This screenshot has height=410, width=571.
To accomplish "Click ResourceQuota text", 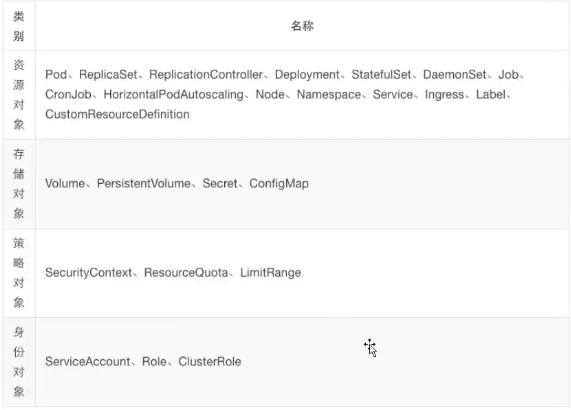I will coord(186,273).
